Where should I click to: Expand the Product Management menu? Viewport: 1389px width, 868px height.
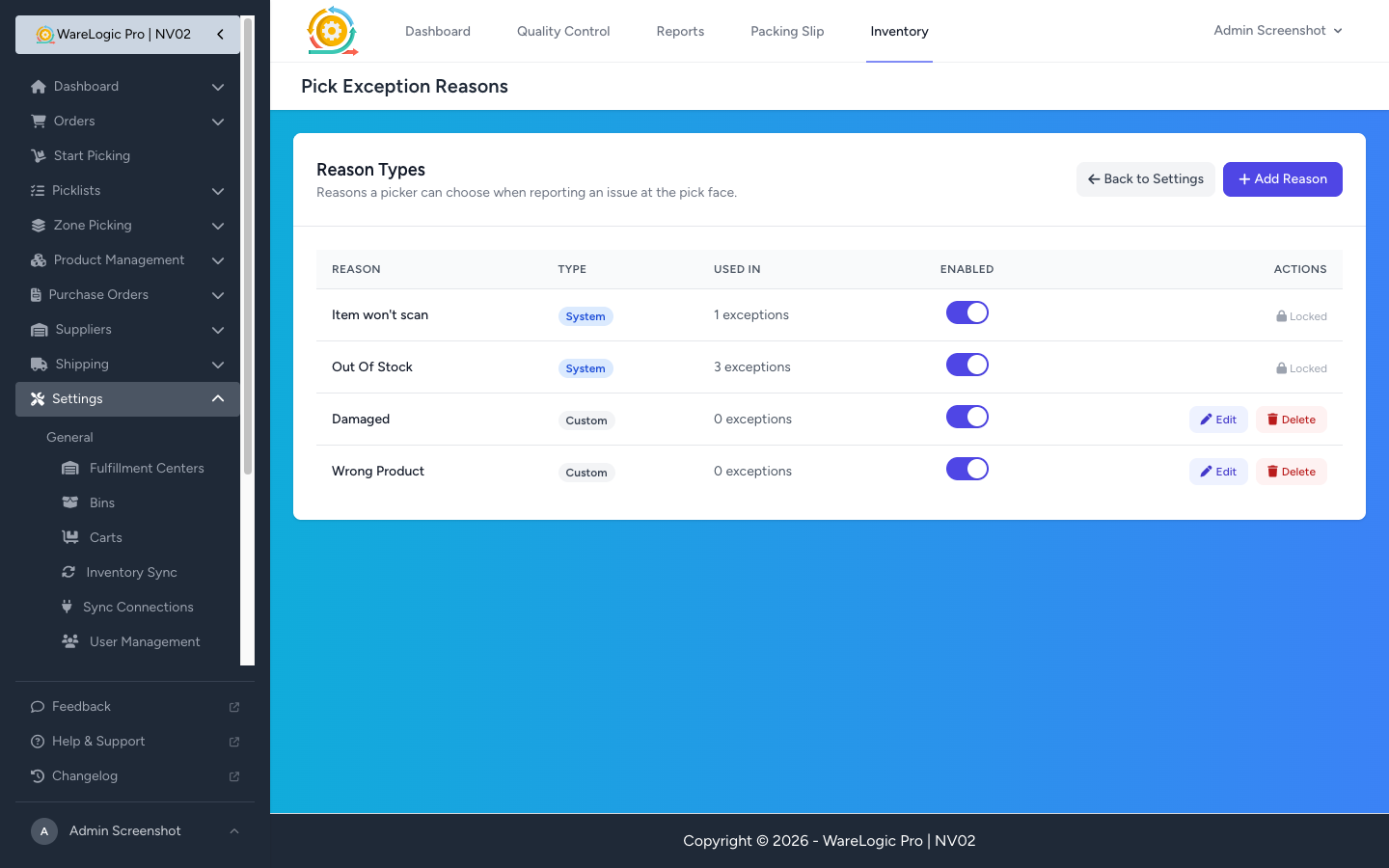coord(117,259)
